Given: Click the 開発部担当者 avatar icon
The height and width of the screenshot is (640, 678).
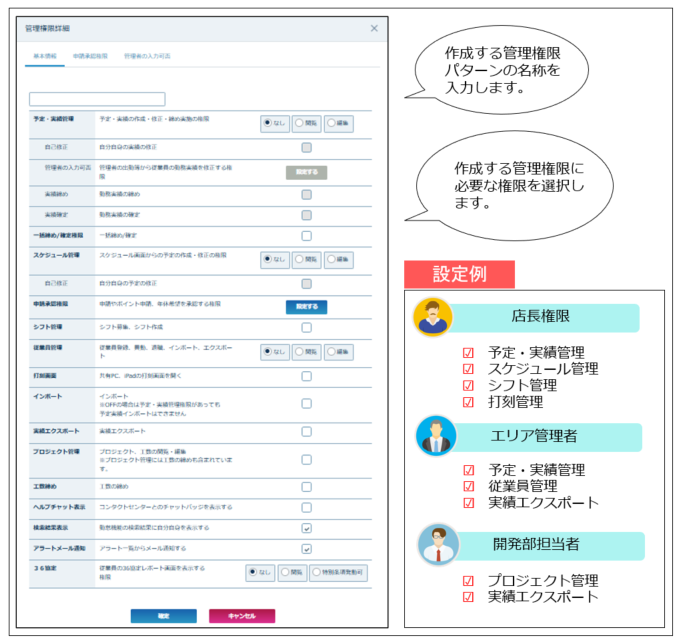Looking at the screenshot, I should 438,545.
